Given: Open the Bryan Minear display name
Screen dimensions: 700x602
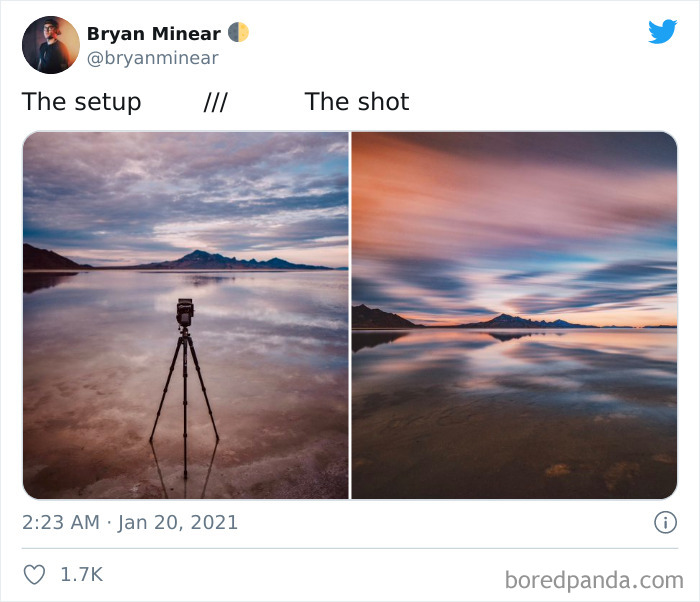Looking at the screenshot, I should pos(154,33).
